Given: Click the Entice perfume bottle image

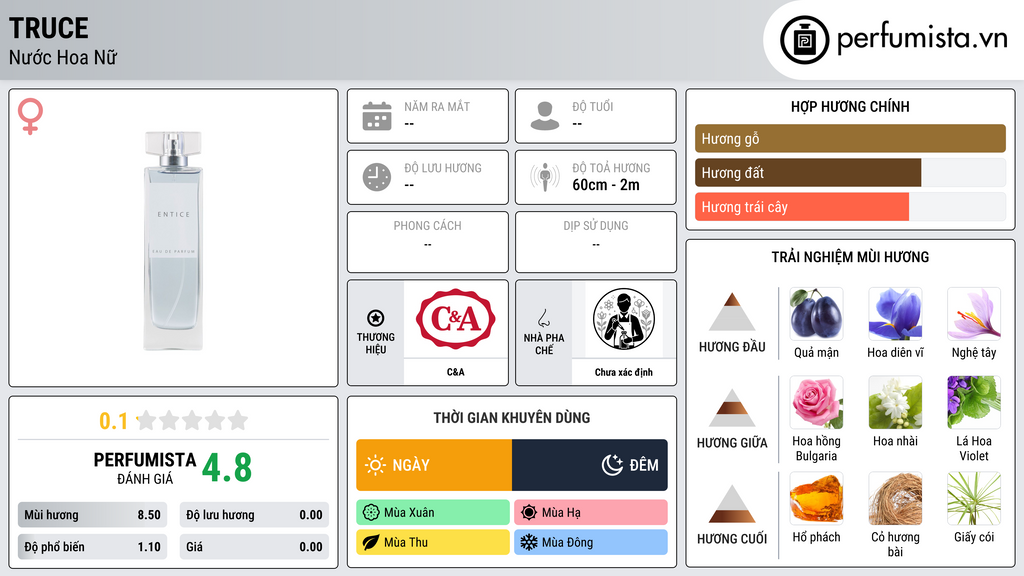Looking at the screenshot, I should [x=173, y=240].
